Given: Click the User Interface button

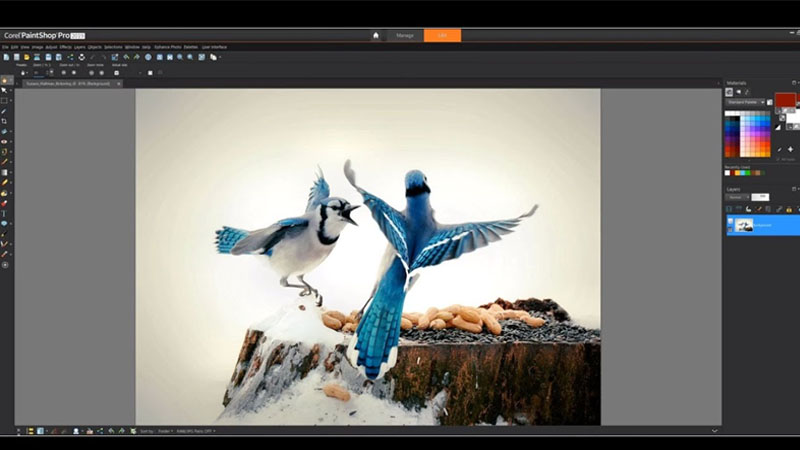Looking at the screenshot, I should [214, 47].
